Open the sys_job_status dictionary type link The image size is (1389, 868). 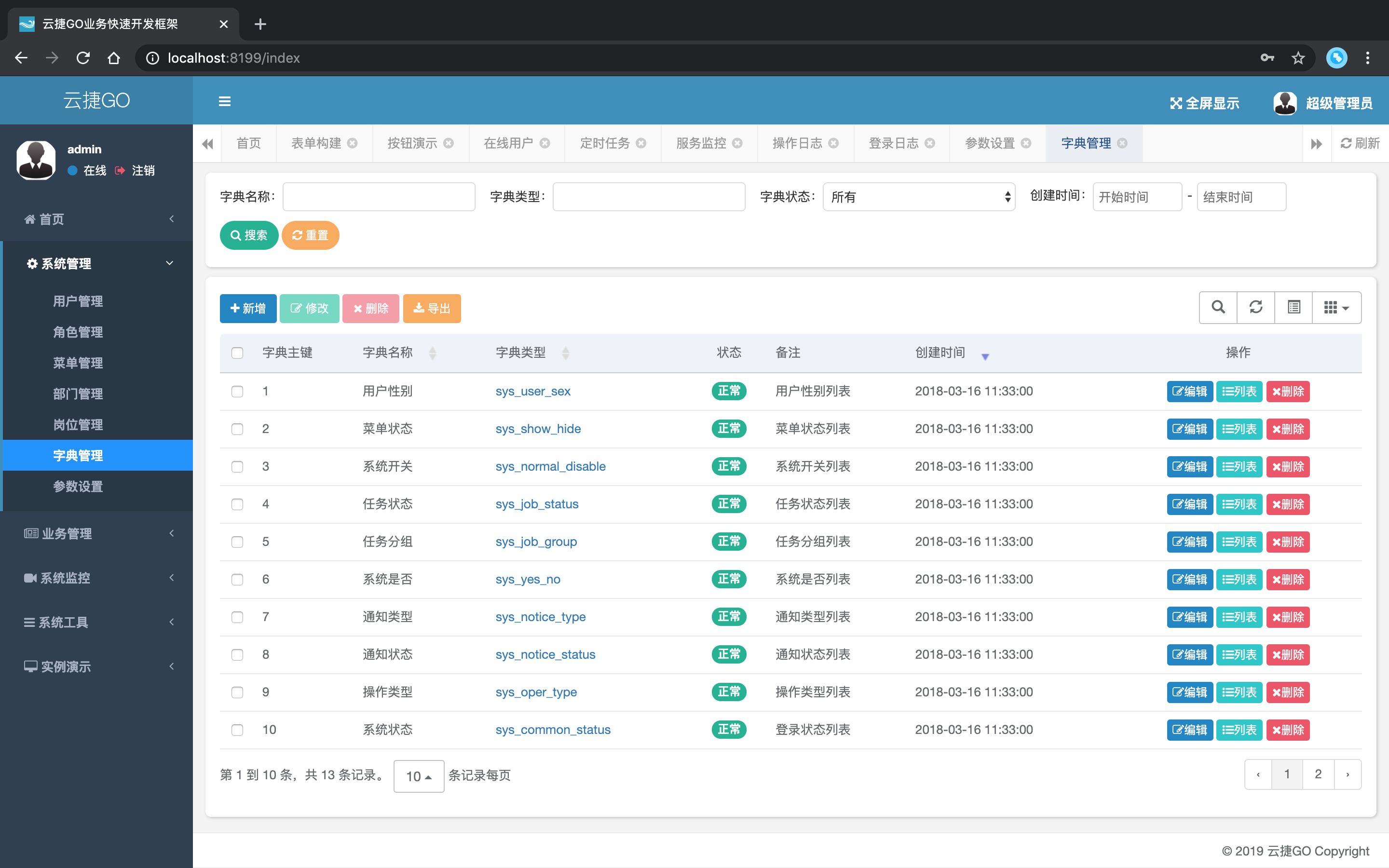[537, 504]
